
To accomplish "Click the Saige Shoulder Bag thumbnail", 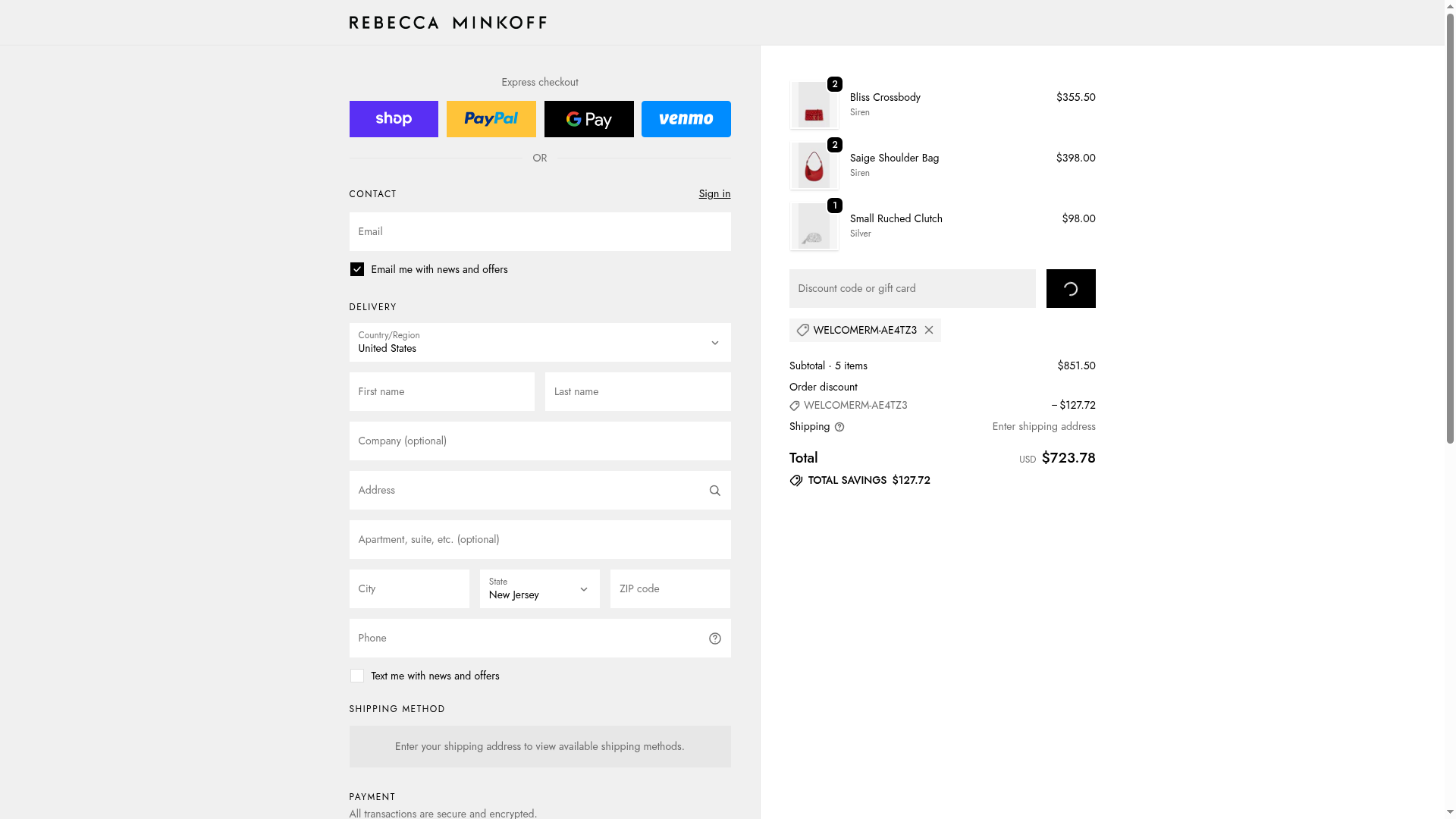I will tap(814, 166).
